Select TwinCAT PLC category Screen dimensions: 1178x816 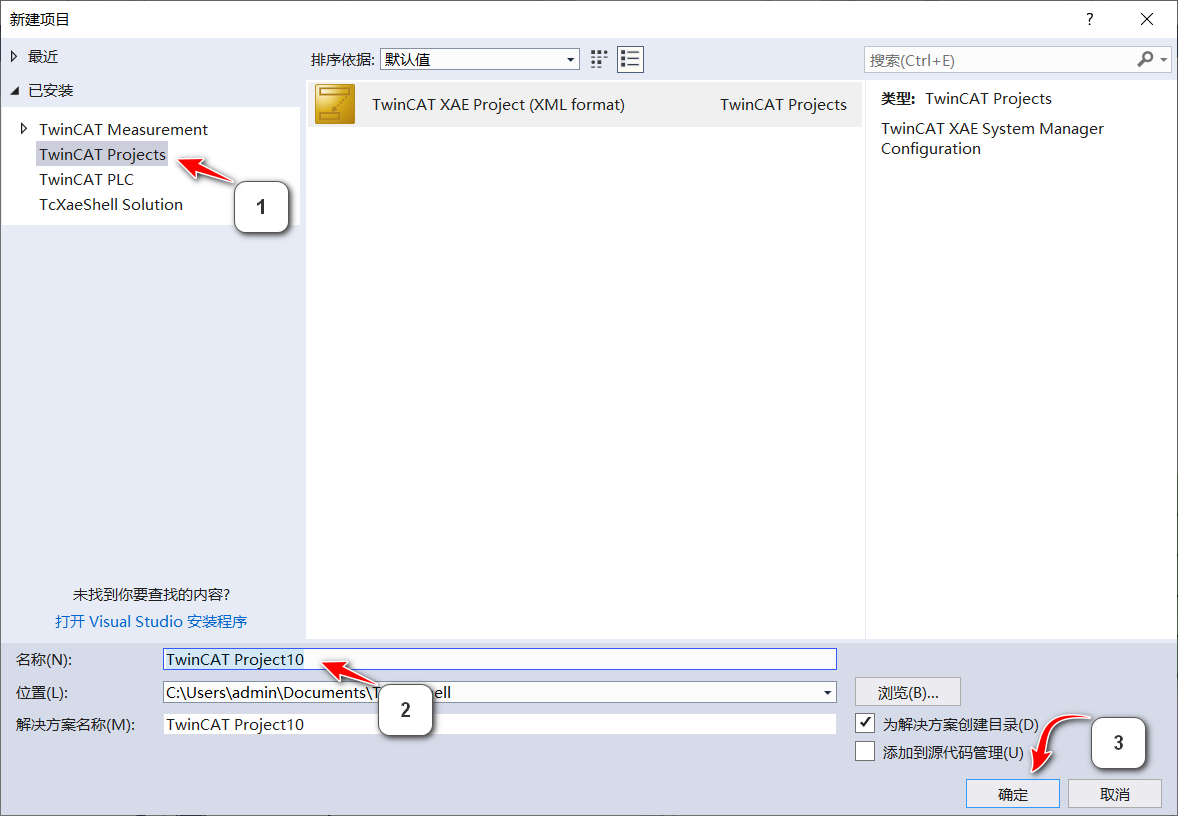(x=86, y=180)
